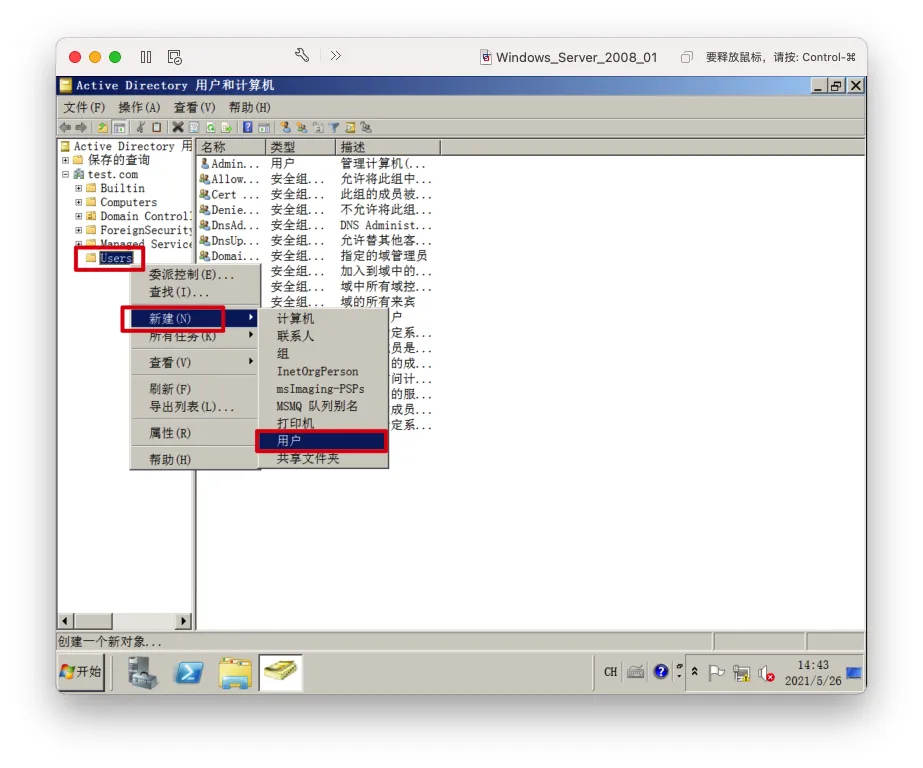This screenshot has width=923, height=768.
Task: Click the Properties toolbar icon
Action: point(194,127)
